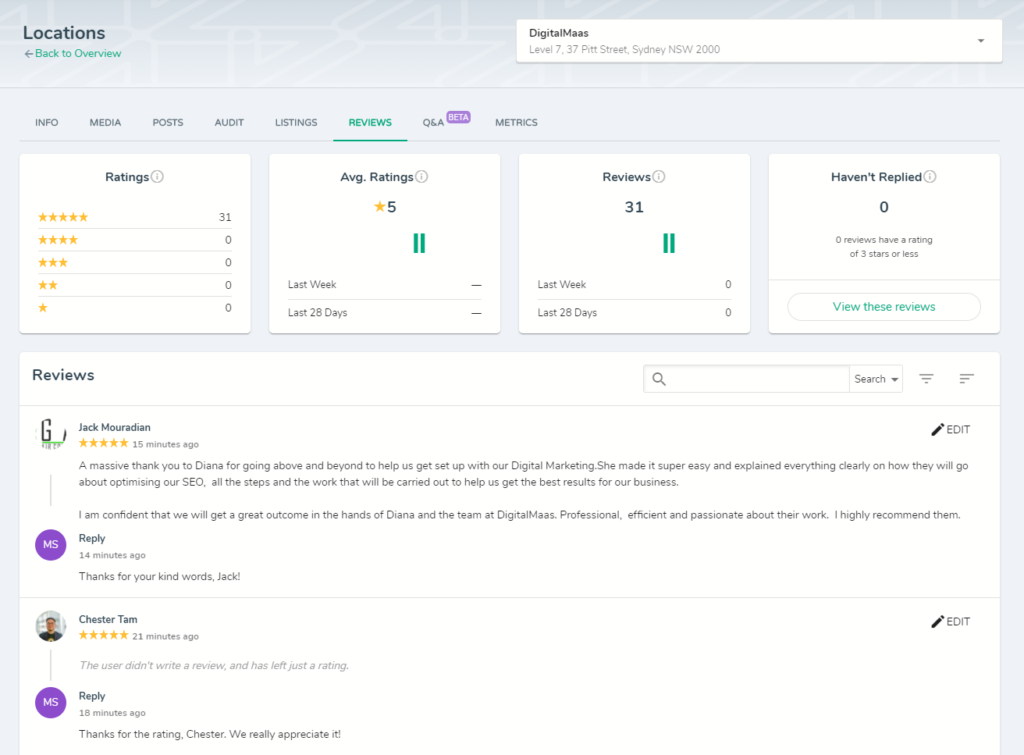This screenshot has height=755, width=1024.
Task: Click the two-star row in Ratings
Action: [x=135, y=285]
